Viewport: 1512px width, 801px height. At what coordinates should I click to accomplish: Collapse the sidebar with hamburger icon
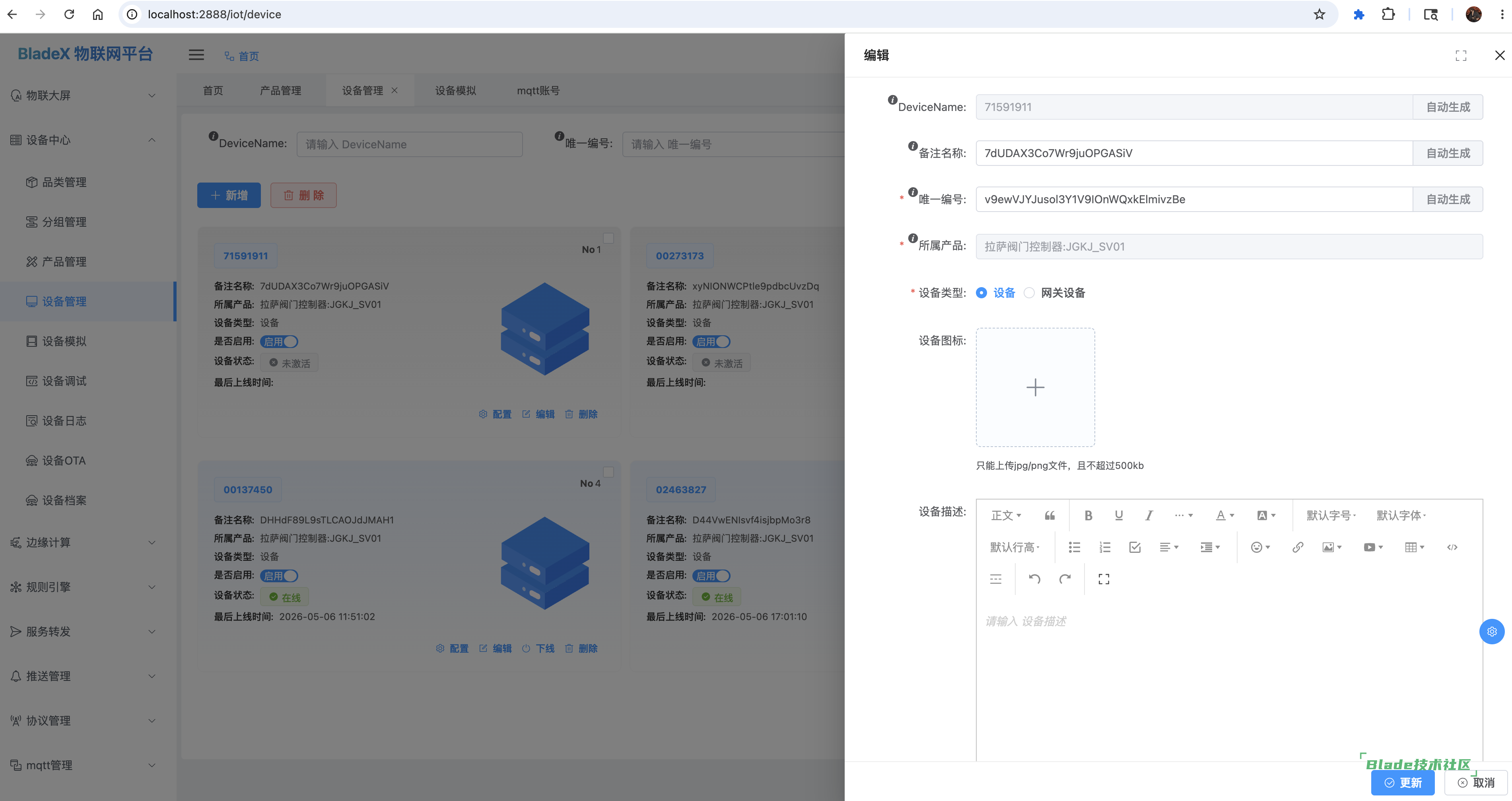(196, 55)
